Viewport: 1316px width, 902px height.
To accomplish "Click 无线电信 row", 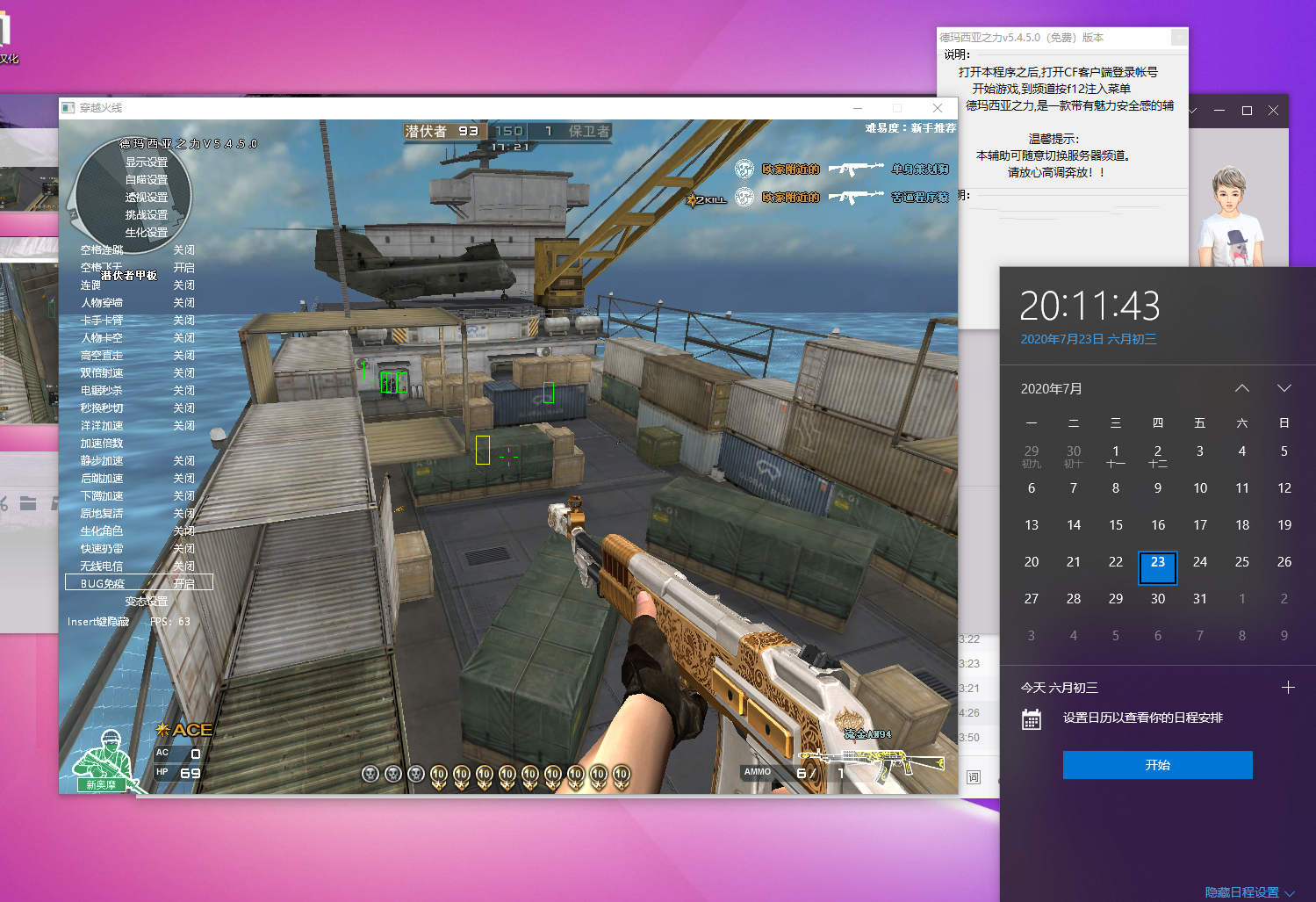I will 138,566.
